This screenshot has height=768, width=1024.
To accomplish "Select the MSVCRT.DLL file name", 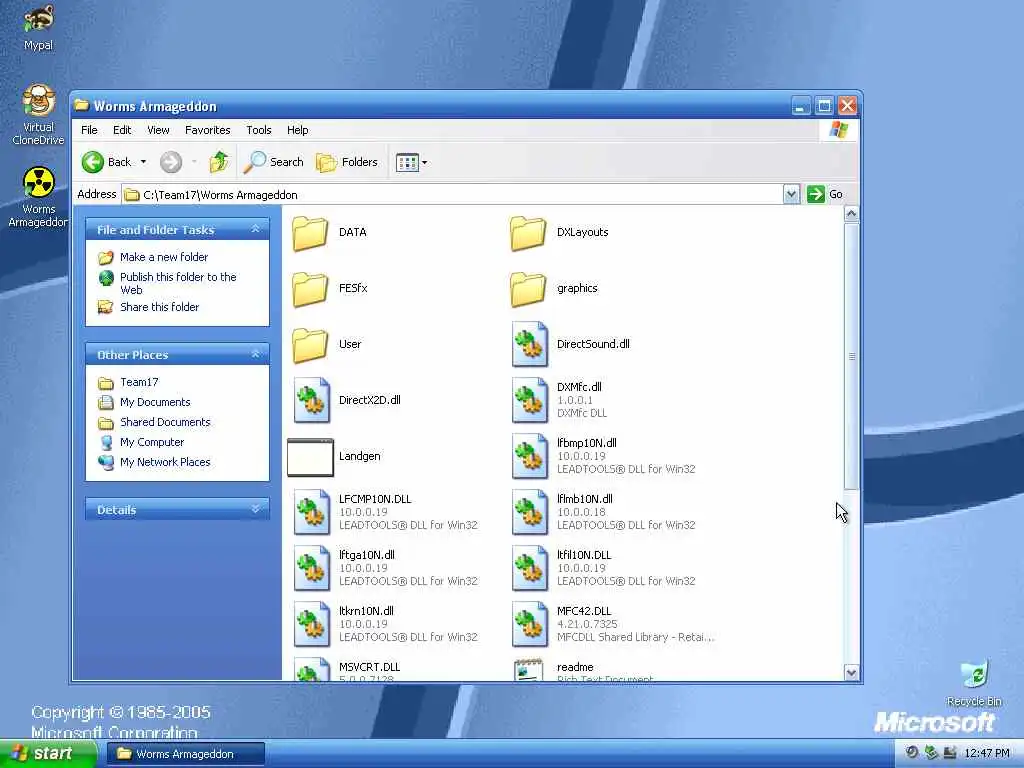I will point(370,667).
